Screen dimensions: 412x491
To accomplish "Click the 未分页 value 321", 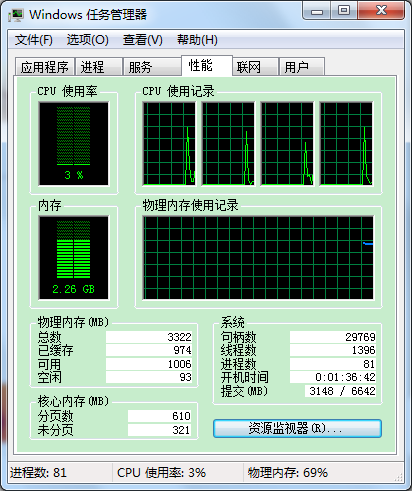I will [159, 430].
